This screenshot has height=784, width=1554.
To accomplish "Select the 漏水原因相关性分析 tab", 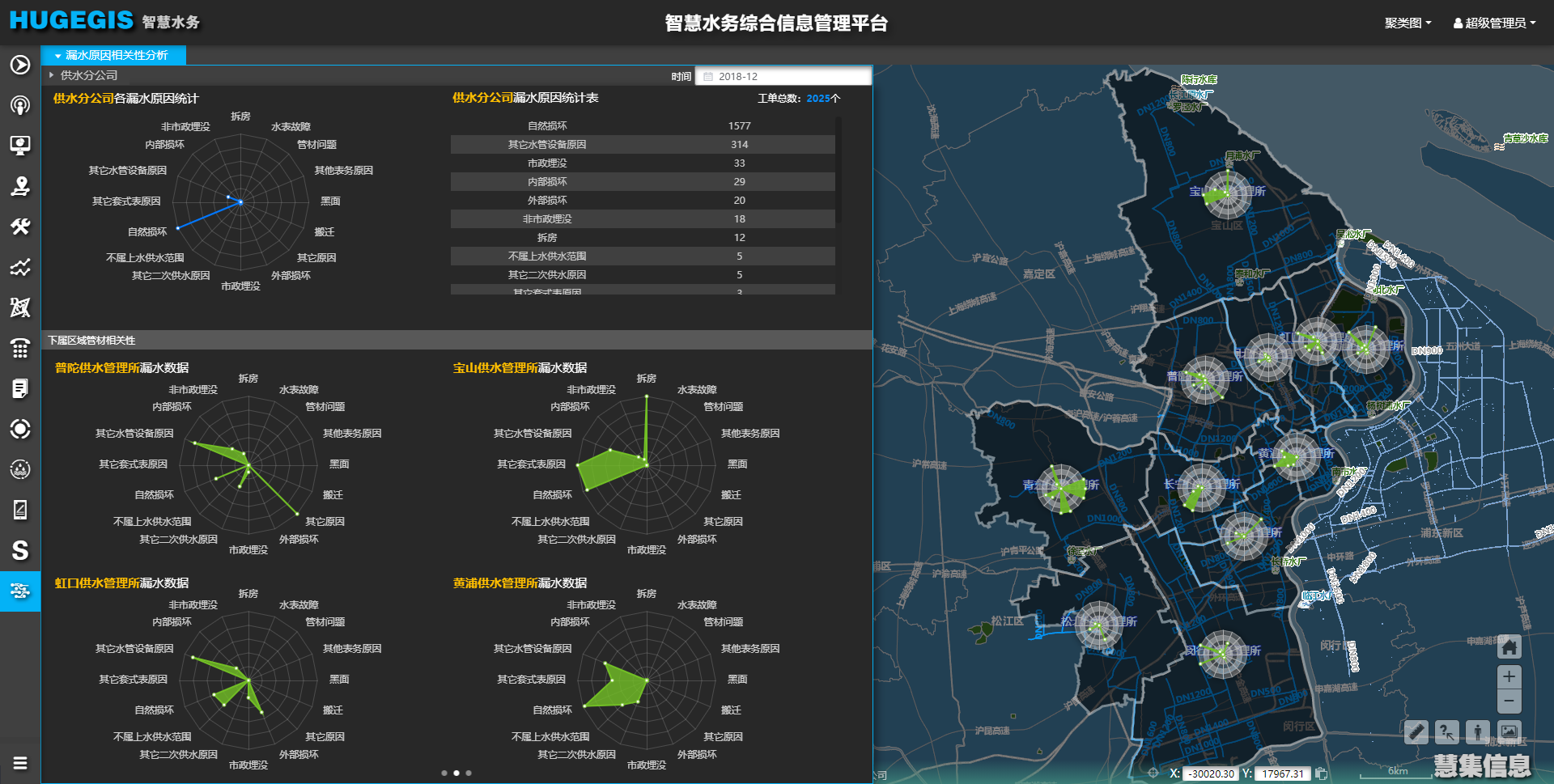I will pos(113,55).
